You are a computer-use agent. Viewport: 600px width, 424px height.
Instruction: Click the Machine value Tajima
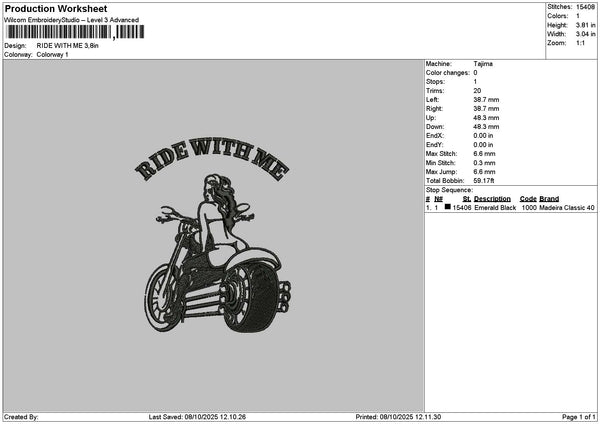point(483,64)
